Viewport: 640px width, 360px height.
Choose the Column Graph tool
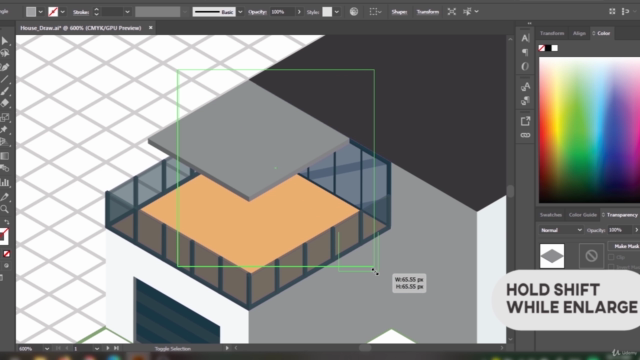click(x=4, y=182)
